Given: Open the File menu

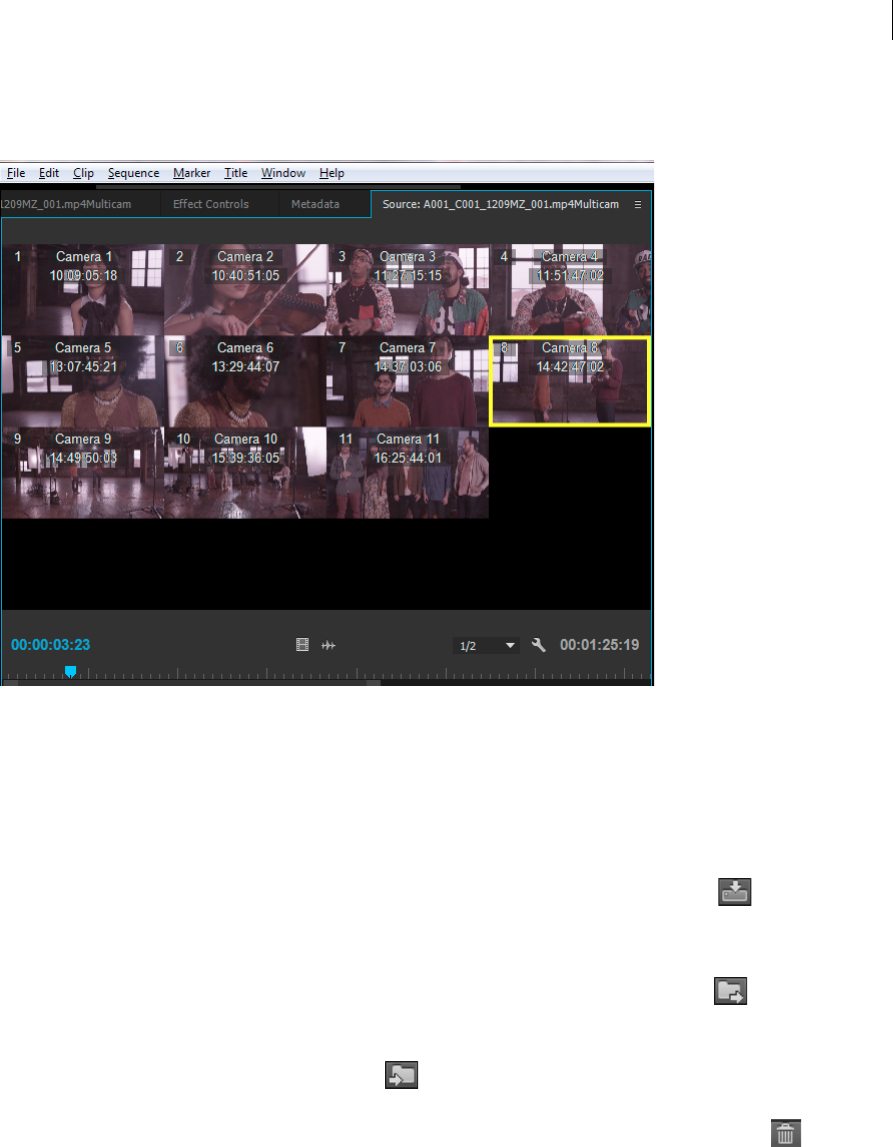Looking at the screenshot, I should click(16, 173).
